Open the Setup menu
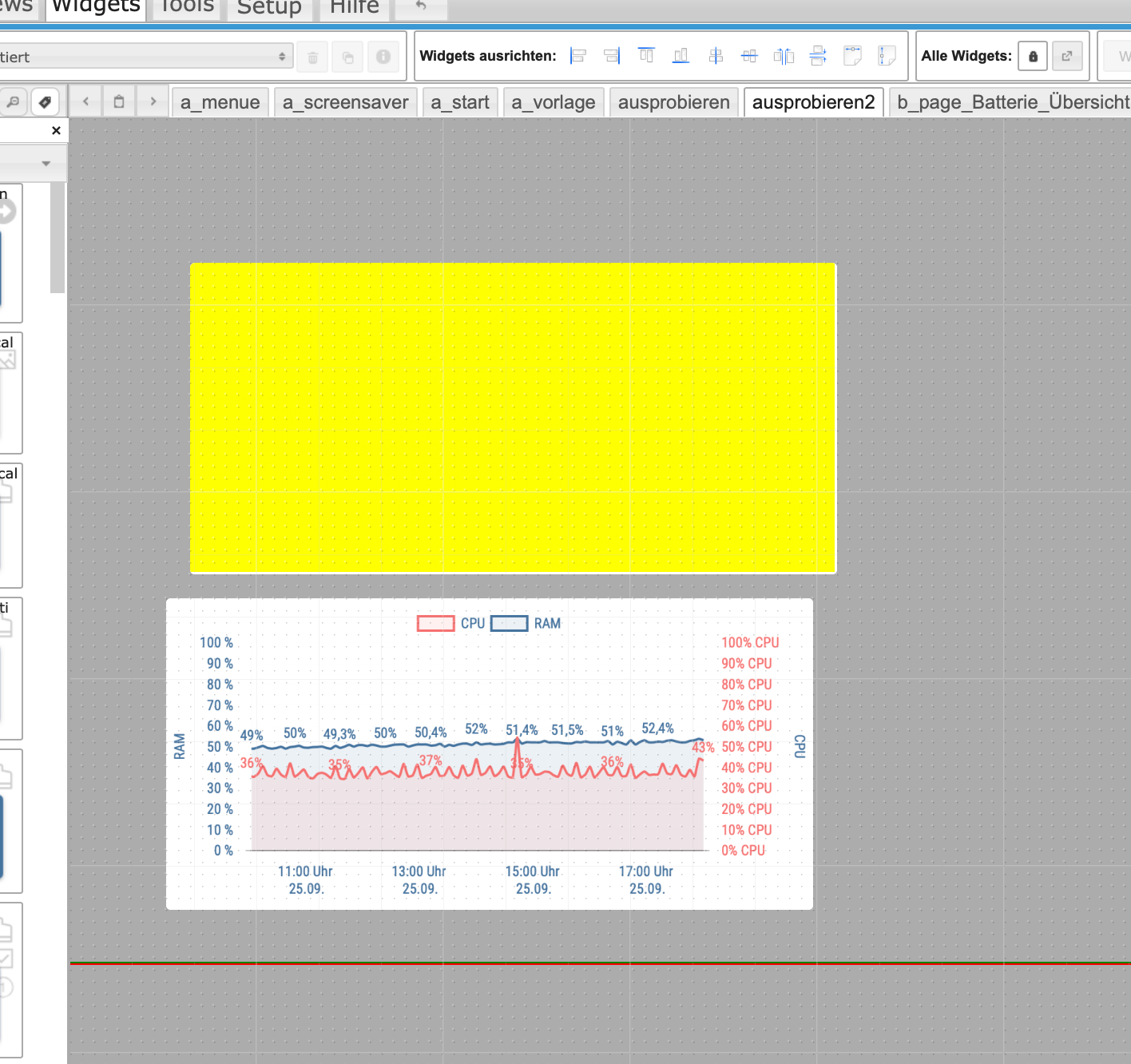The width and height of the screenshot is (1131, 1064). coord(269,8)
